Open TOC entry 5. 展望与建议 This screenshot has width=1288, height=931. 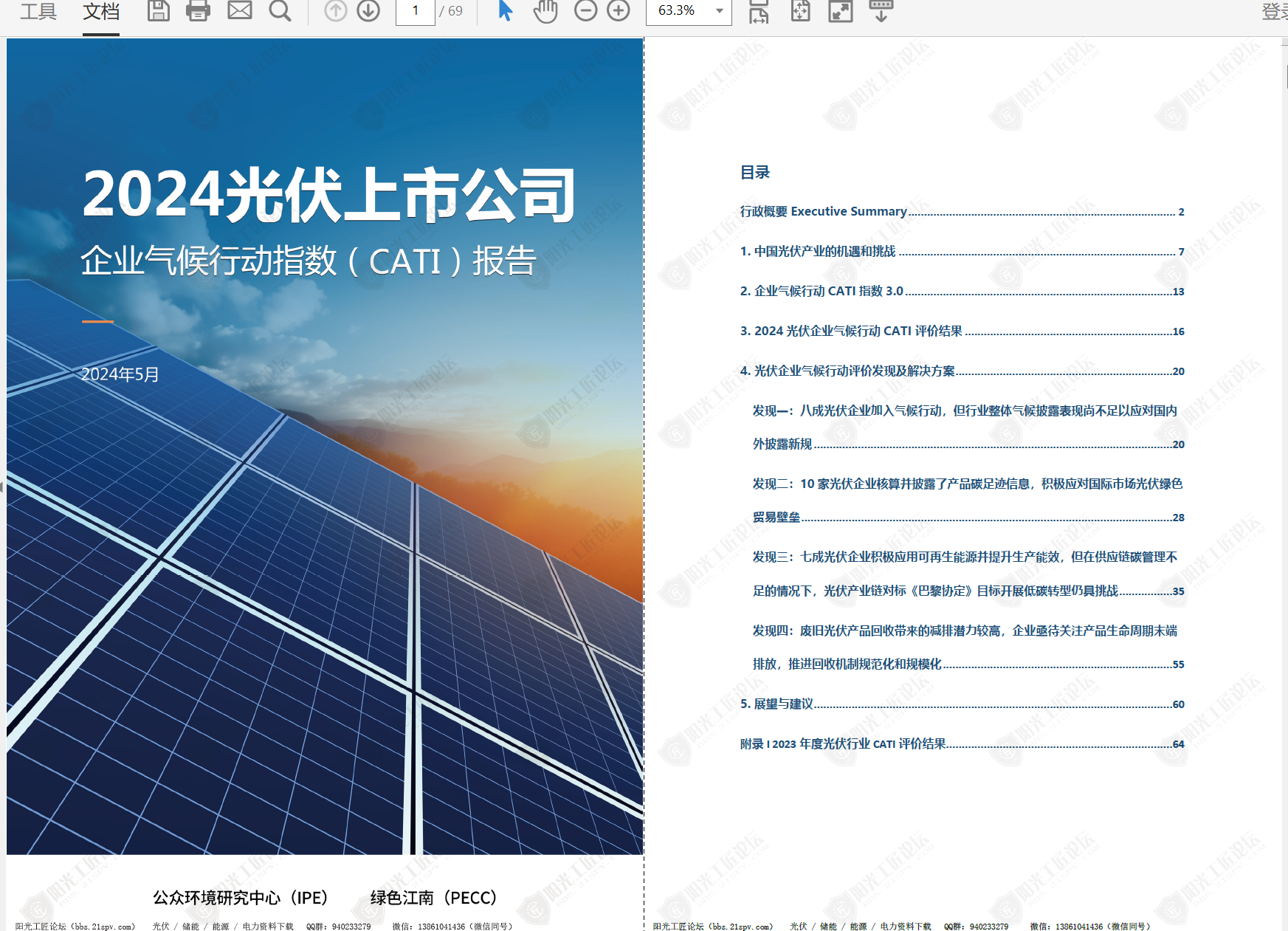962,704
